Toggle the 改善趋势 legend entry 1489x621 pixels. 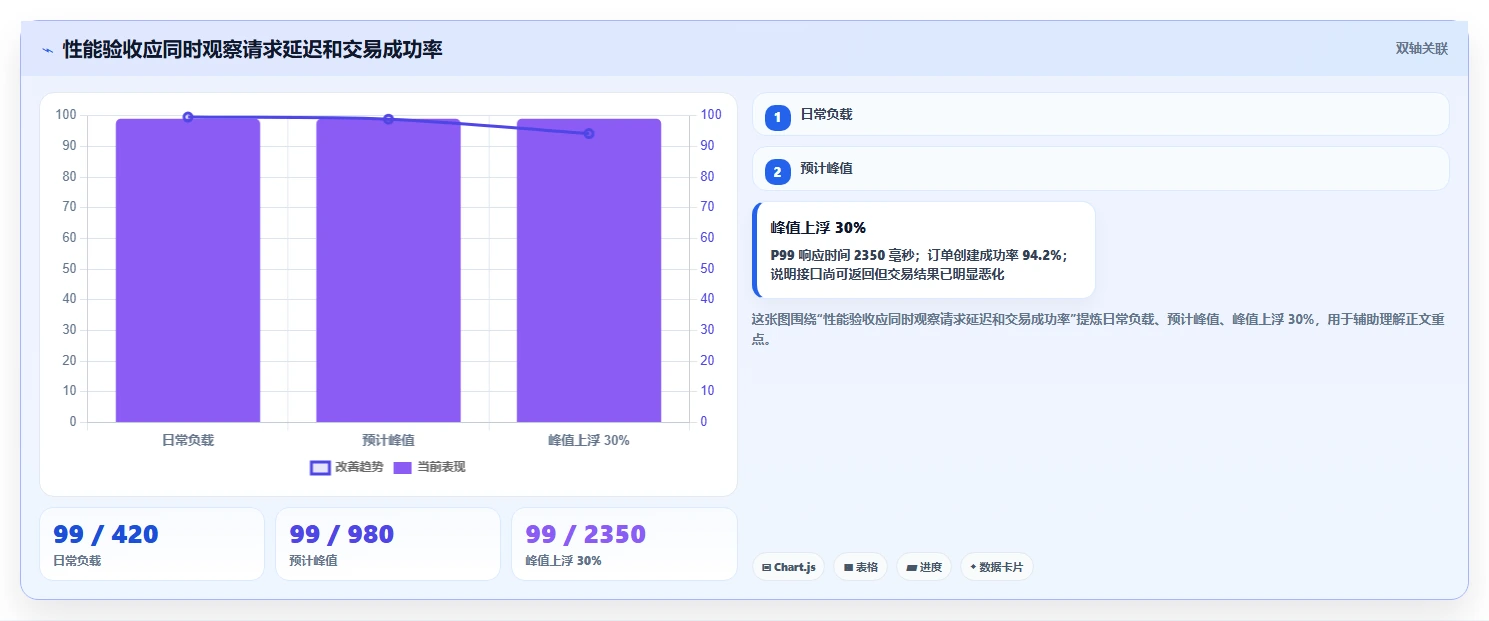pyautogui.click(x=347, y=467)
